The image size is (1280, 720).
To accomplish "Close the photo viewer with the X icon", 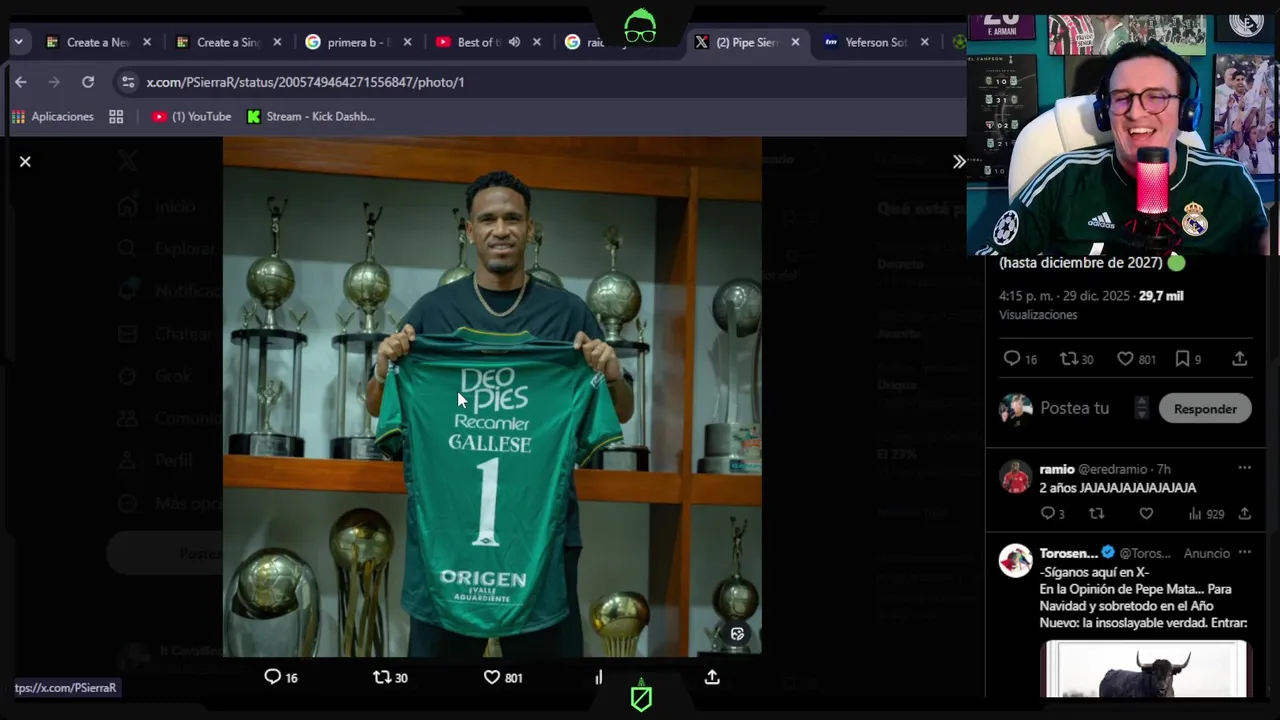I will coord(25,161).
